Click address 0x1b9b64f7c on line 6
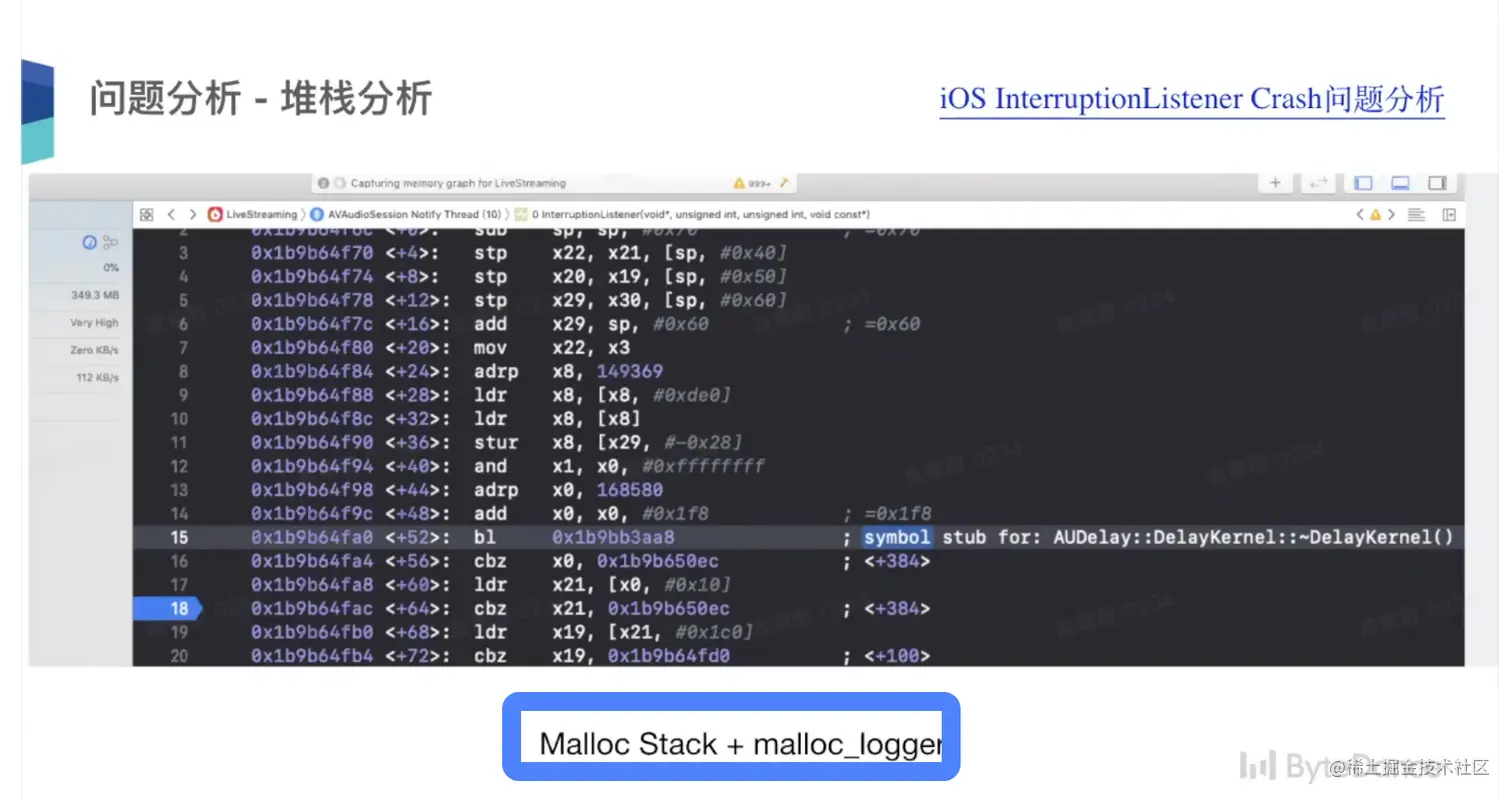Image resolution: width=1512 pixels, height=800 pixels. click(x=313, y=324)
